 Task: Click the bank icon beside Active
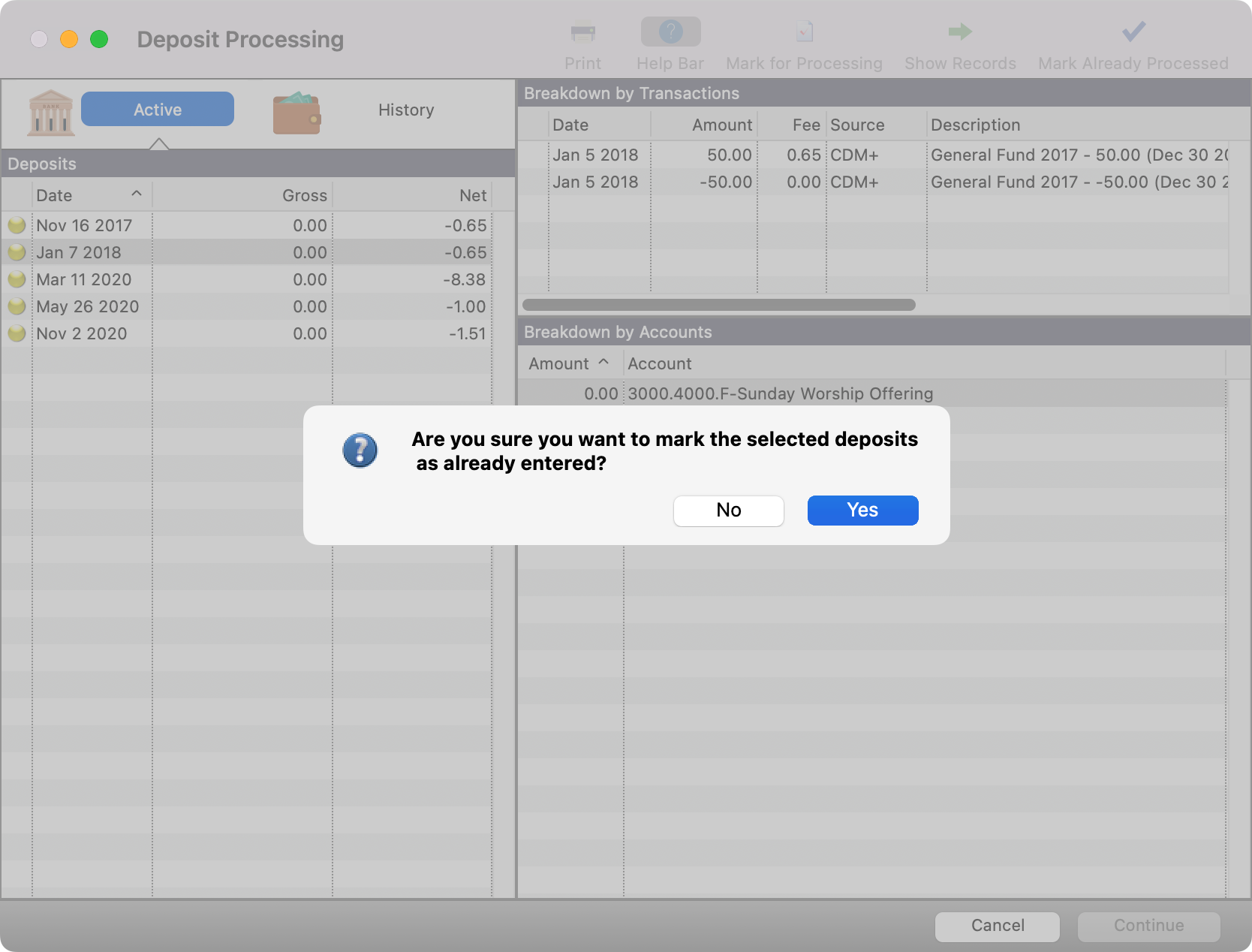tap(50, 111)
